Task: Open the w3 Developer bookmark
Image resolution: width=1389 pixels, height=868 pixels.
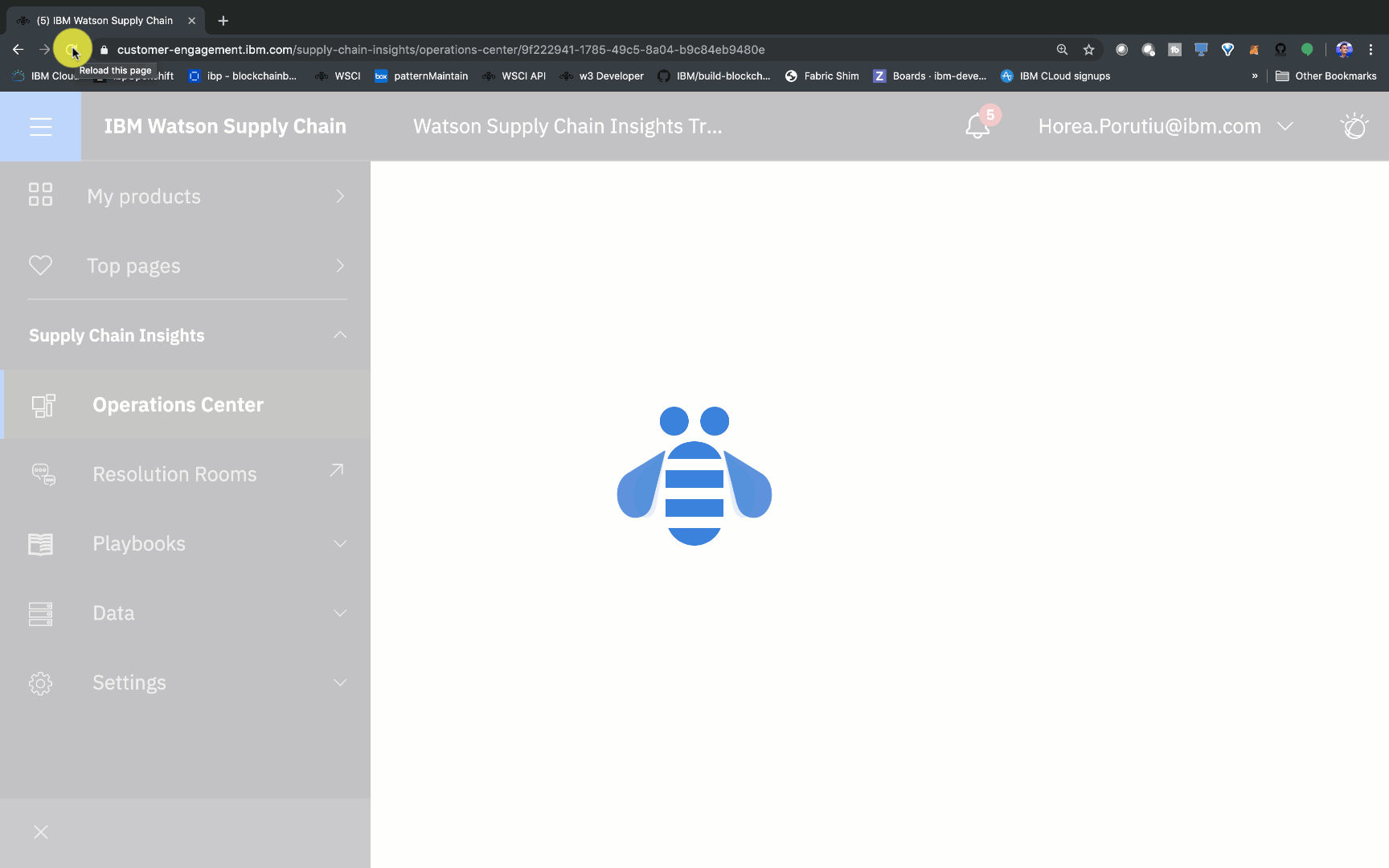Action: coord(602,76)
